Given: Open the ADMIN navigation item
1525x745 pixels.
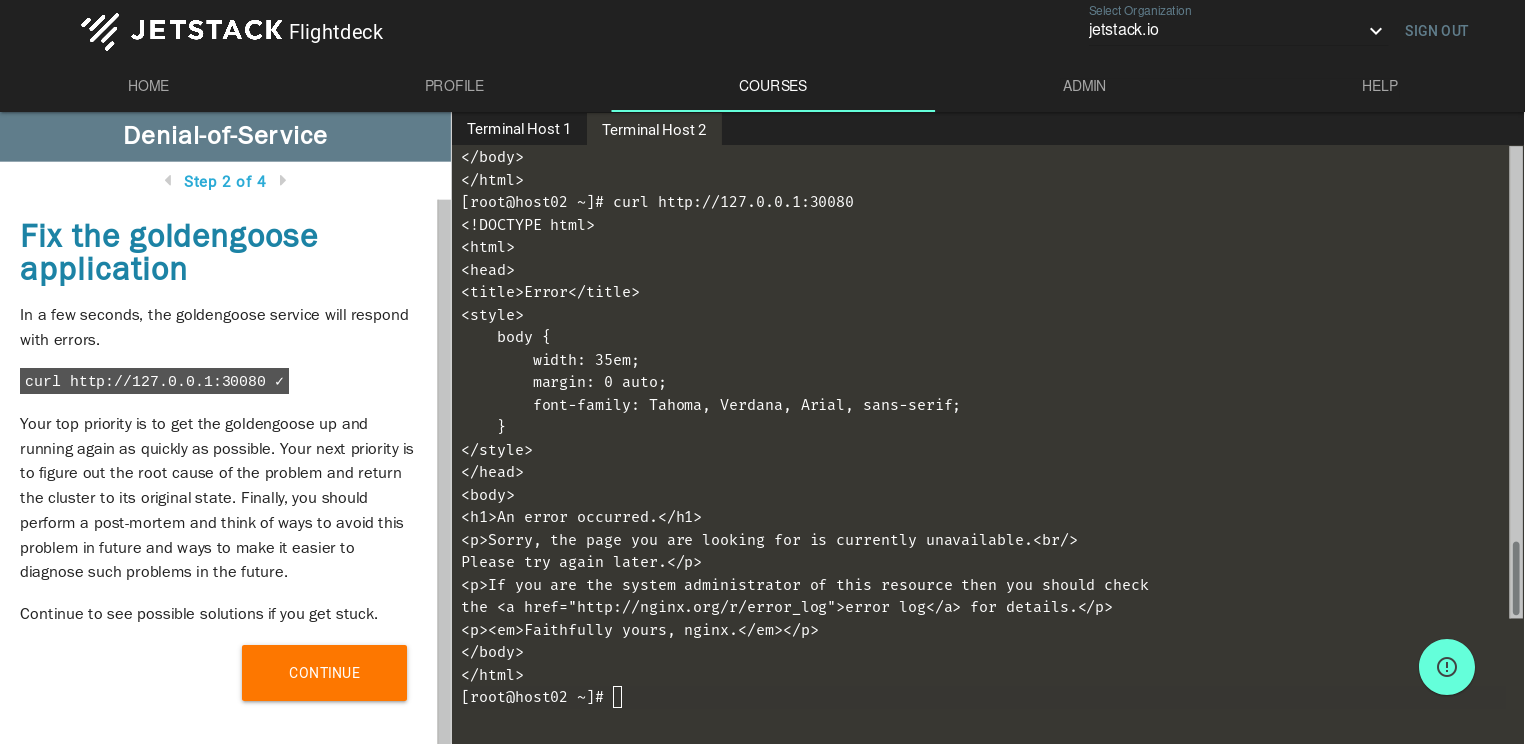Looking at the screenshot, I should [x=1084, y=86].
